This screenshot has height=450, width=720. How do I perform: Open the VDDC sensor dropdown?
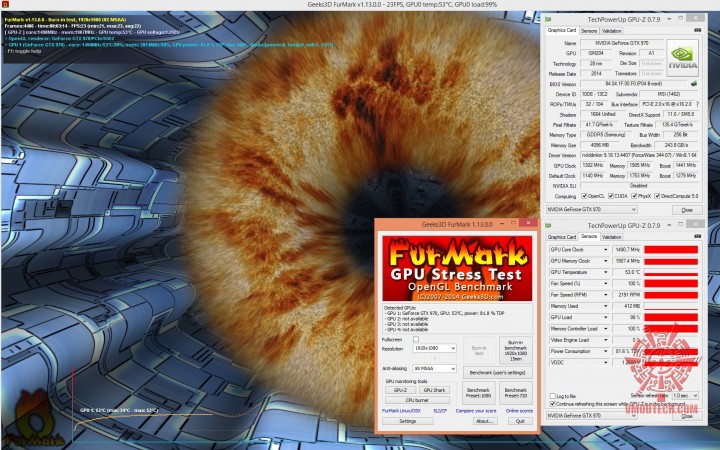point(605,363)
